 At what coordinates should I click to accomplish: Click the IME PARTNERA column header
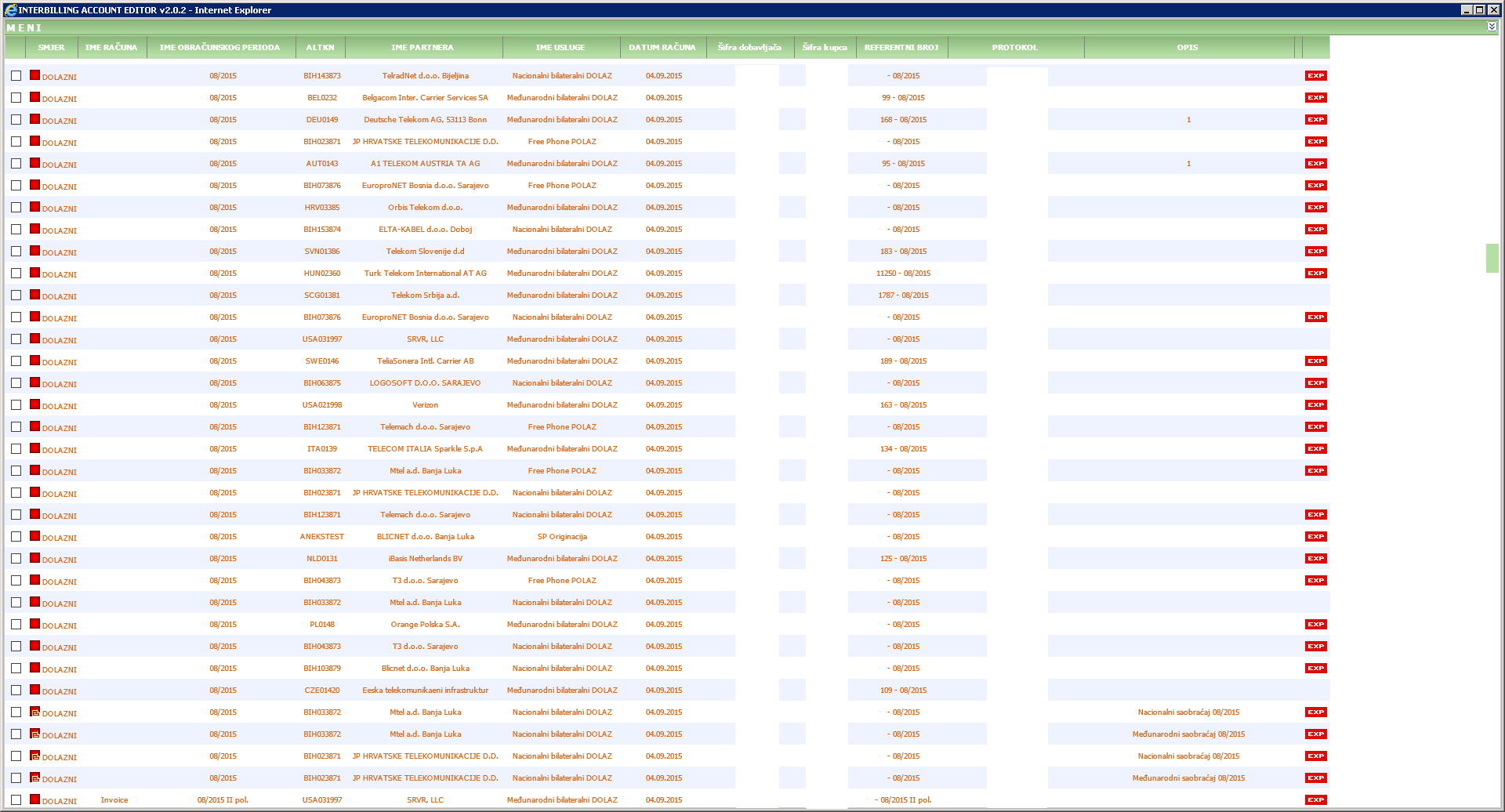click(422, 47)
